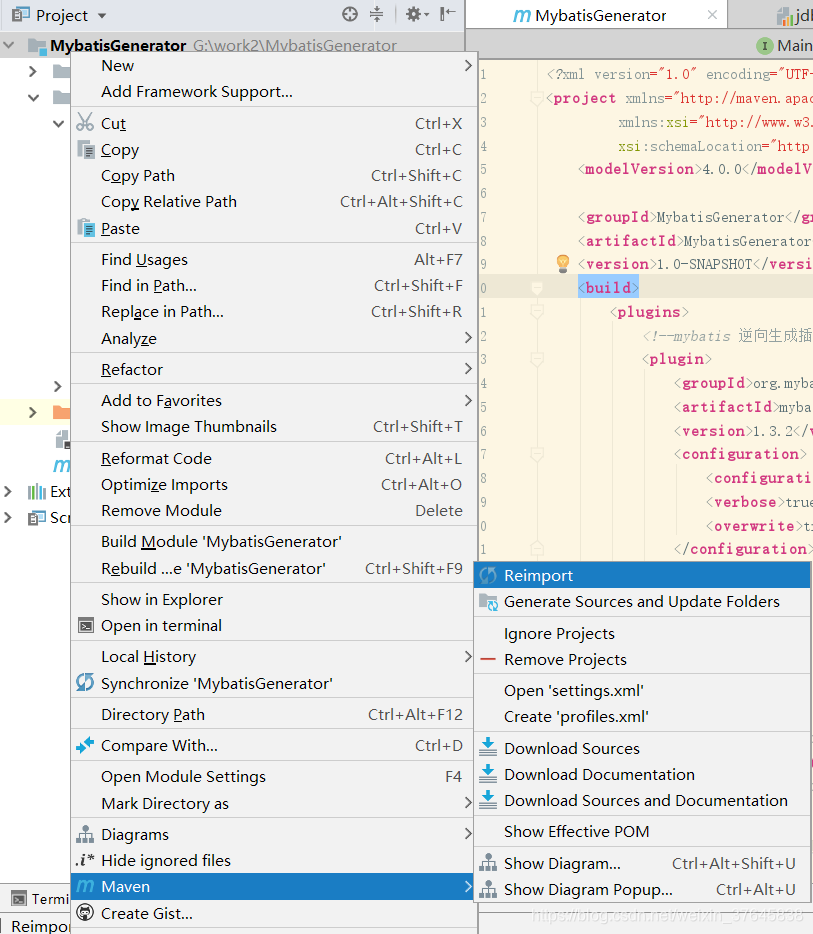Select Replace in Path...
Viewport: 813px width, 934px height.
274,312
